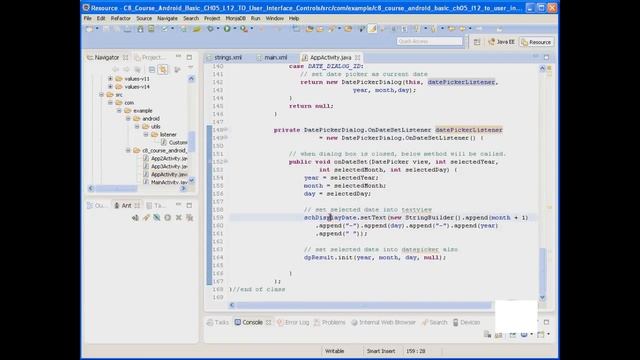Screen dimensions: 640x360
Task: Open the Navigator view menu icon
Action: click(x=191, y=67)
